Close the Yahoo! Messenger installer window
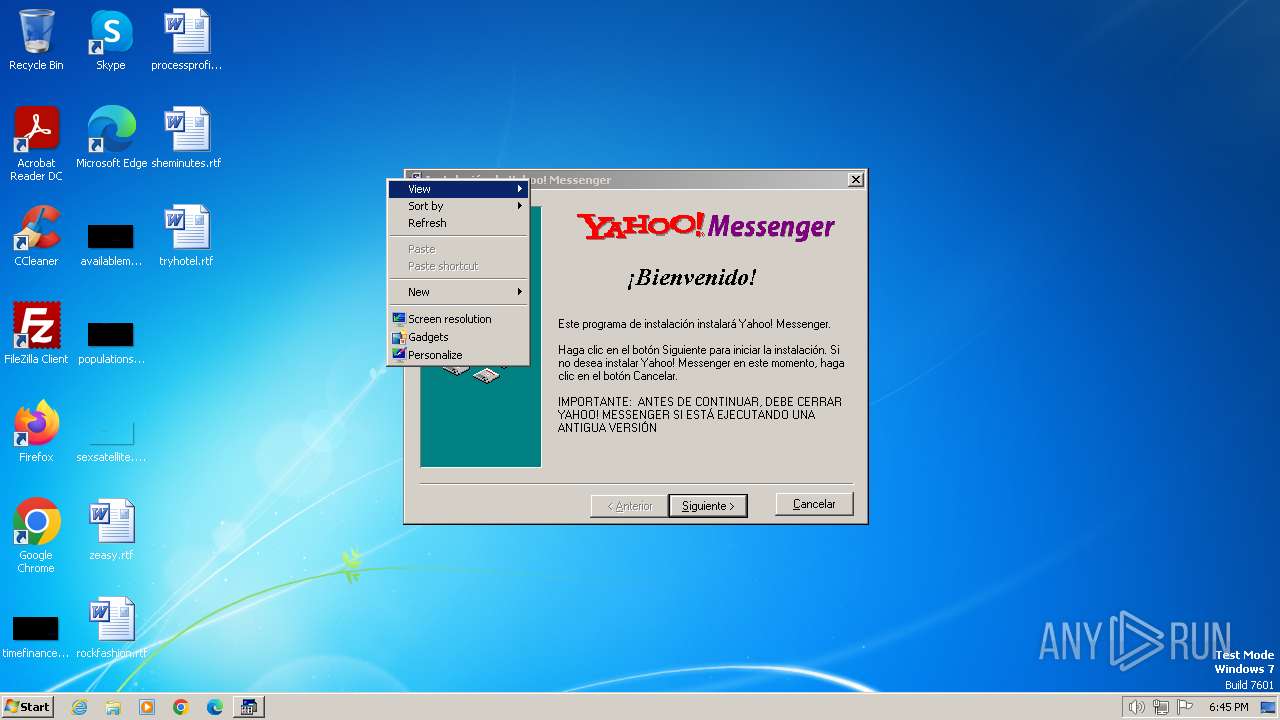The image size is (1280, 720). pos(856,180)
